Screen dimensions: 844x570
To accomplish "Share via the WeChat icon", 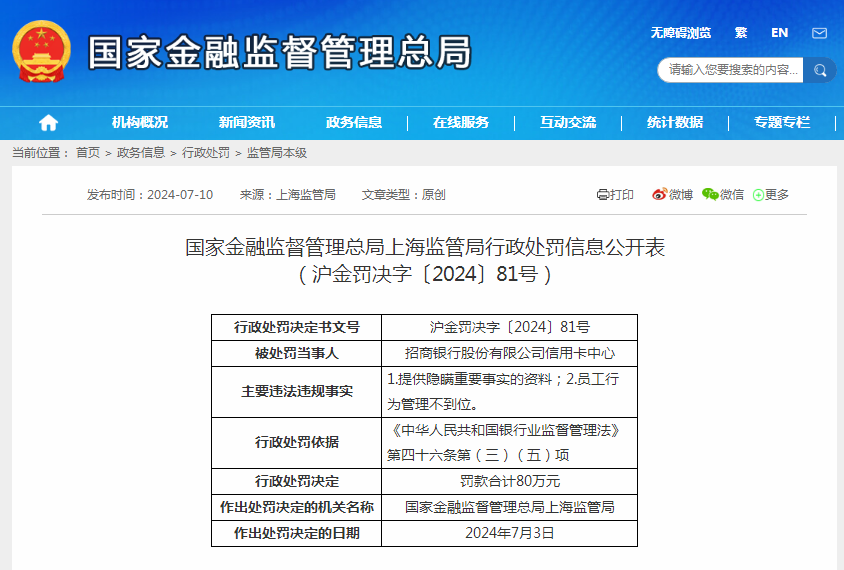I will tap(711, 194).
